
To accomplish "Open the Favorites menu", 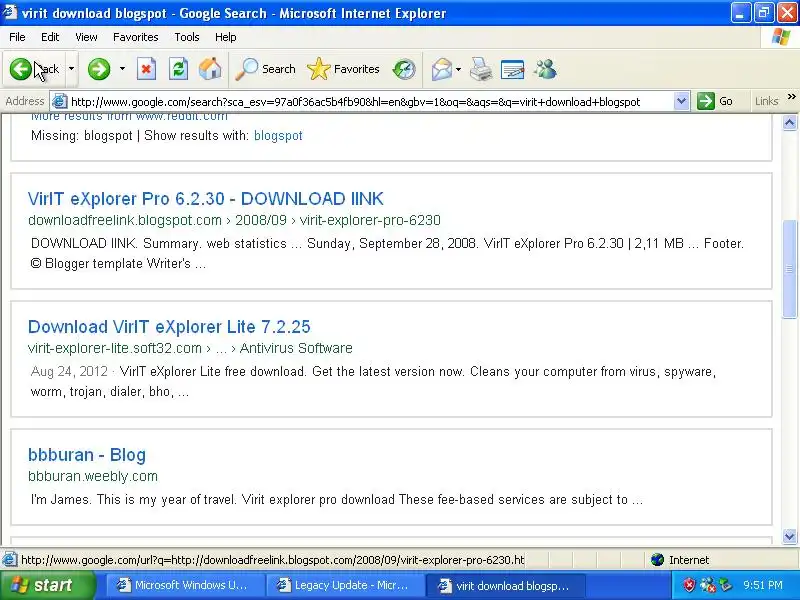I will coord(136,37).
